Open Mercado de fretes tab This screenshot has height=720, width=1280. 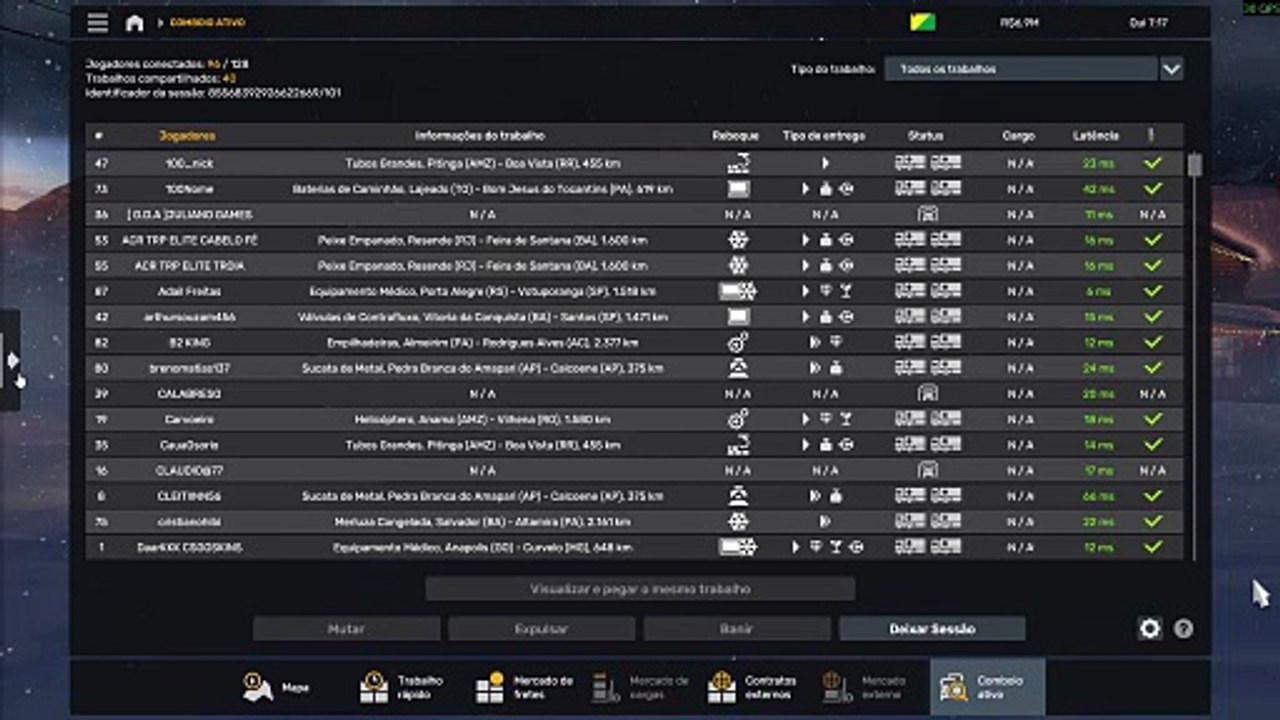(525, 687)
